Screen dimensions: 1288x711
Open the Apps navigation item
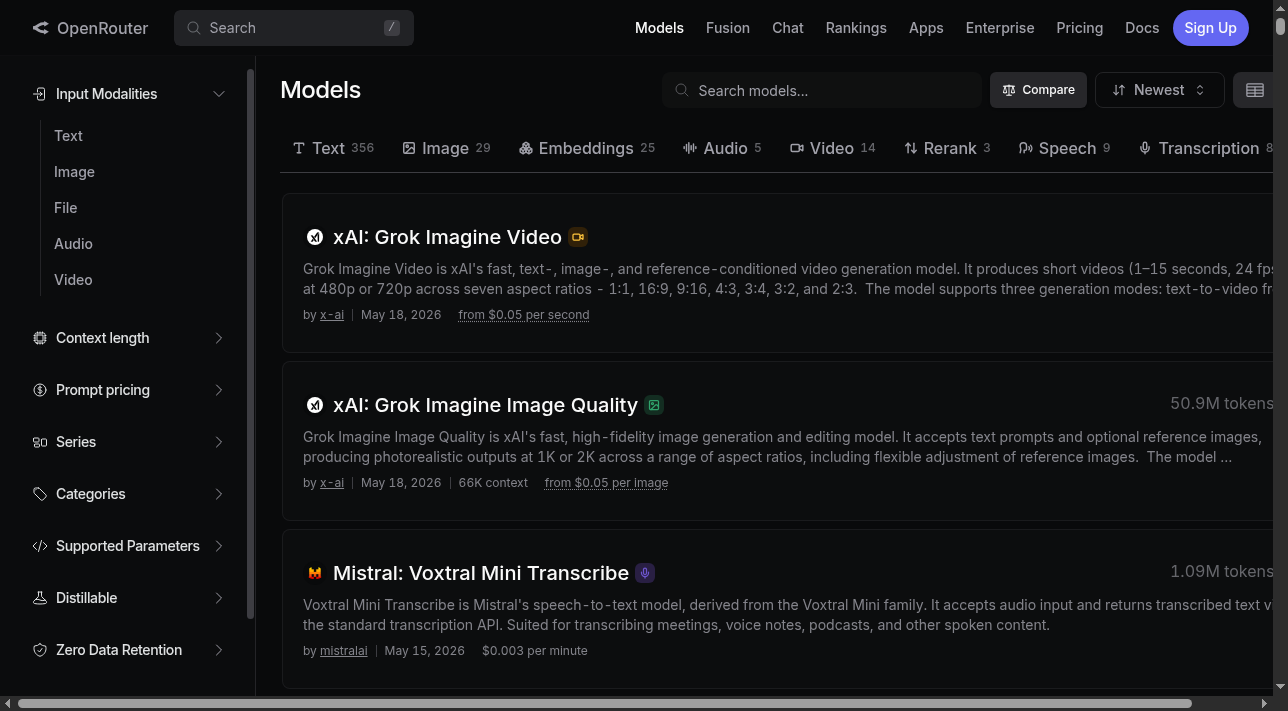[926, 28]
